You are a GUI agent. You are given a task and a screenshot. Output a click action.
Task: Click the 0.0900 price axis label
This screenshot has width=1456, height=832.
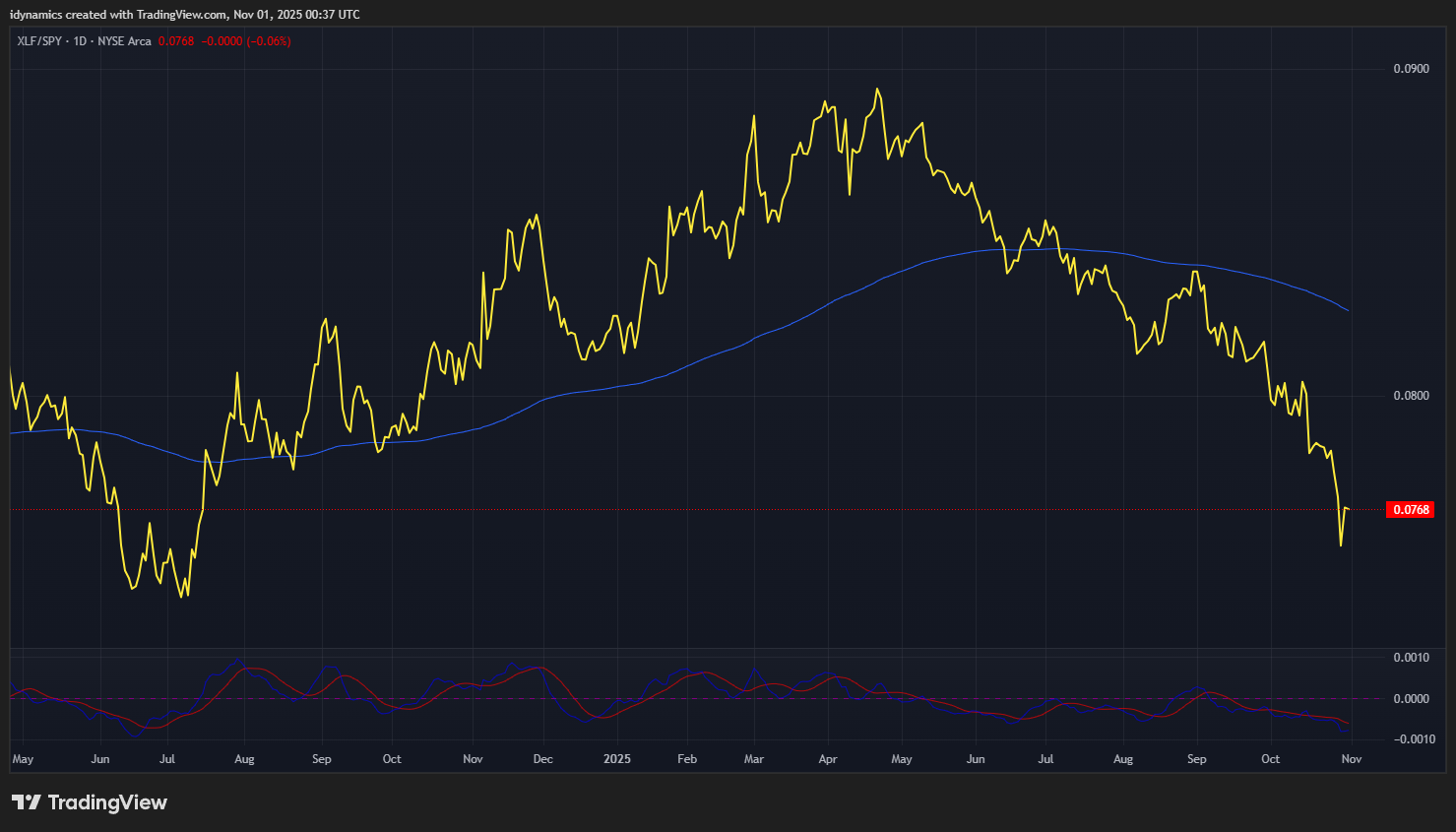click(1411, 69)
